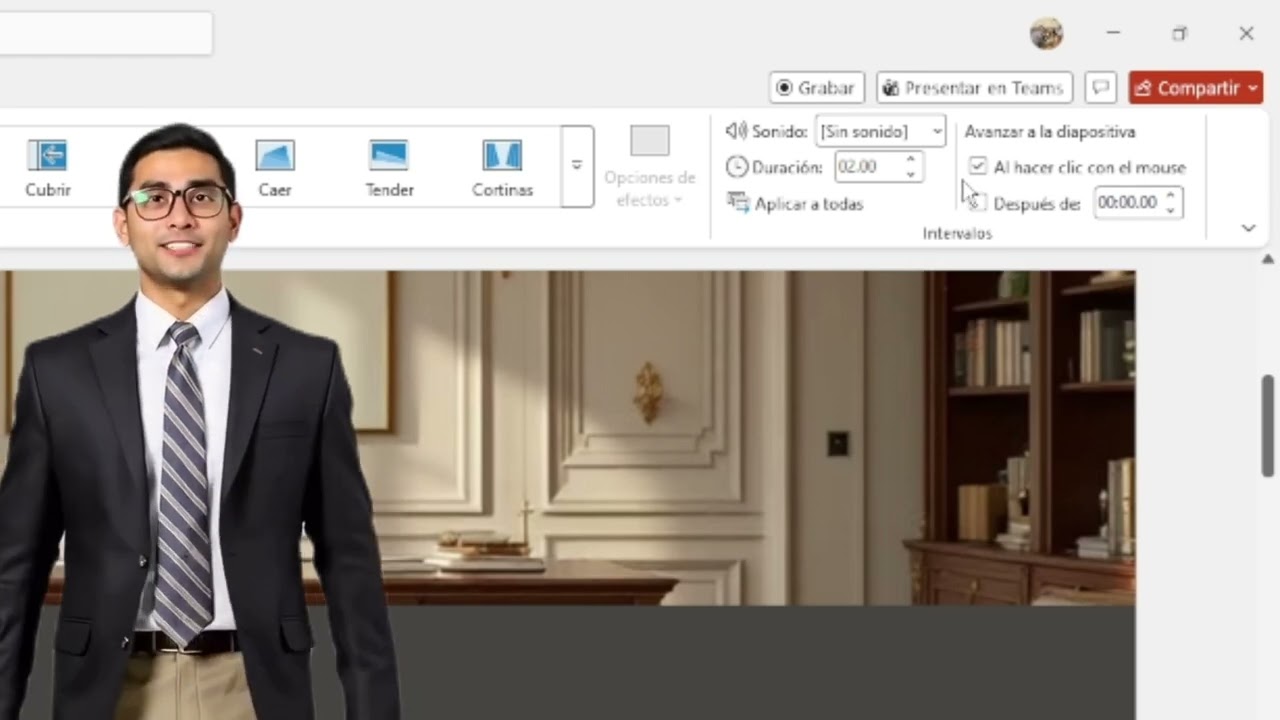Image resolution: width=1280 pixels, height=720 pixels.
Task: Click the Grabar button
Action: click(x=816, y=88)
